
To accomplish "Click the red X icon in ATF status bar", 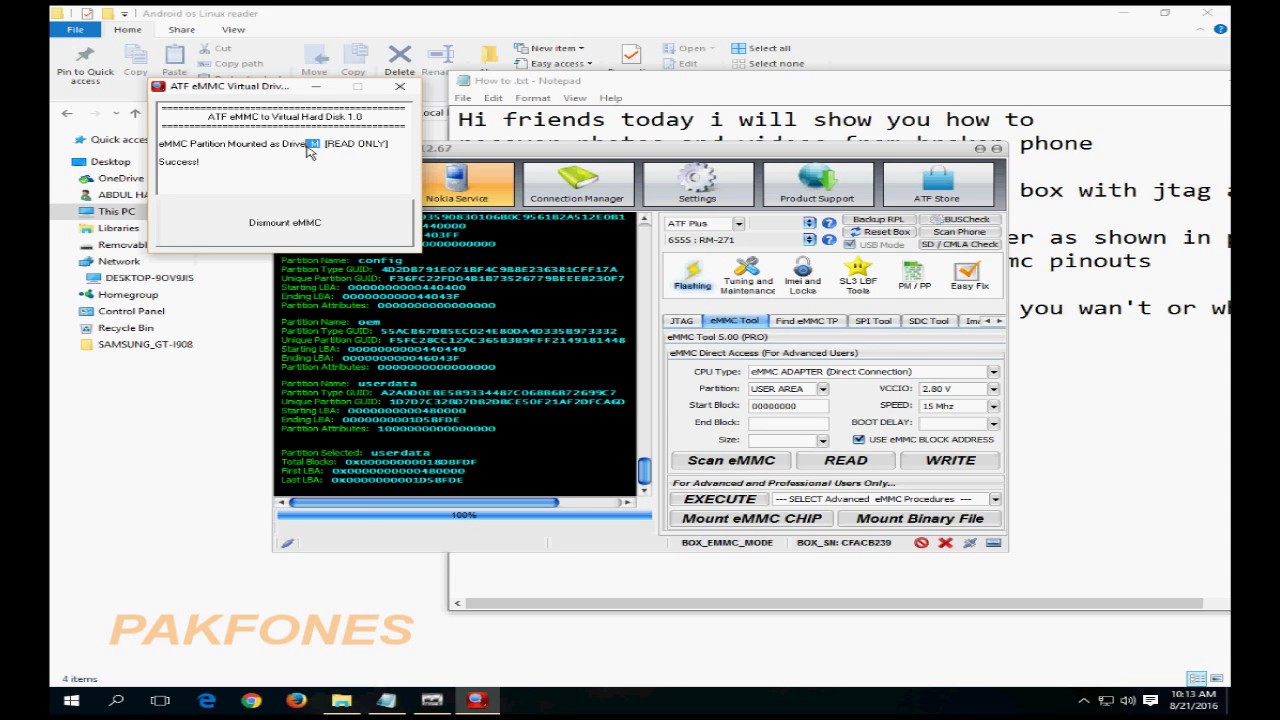I will [x=945, y=543].
